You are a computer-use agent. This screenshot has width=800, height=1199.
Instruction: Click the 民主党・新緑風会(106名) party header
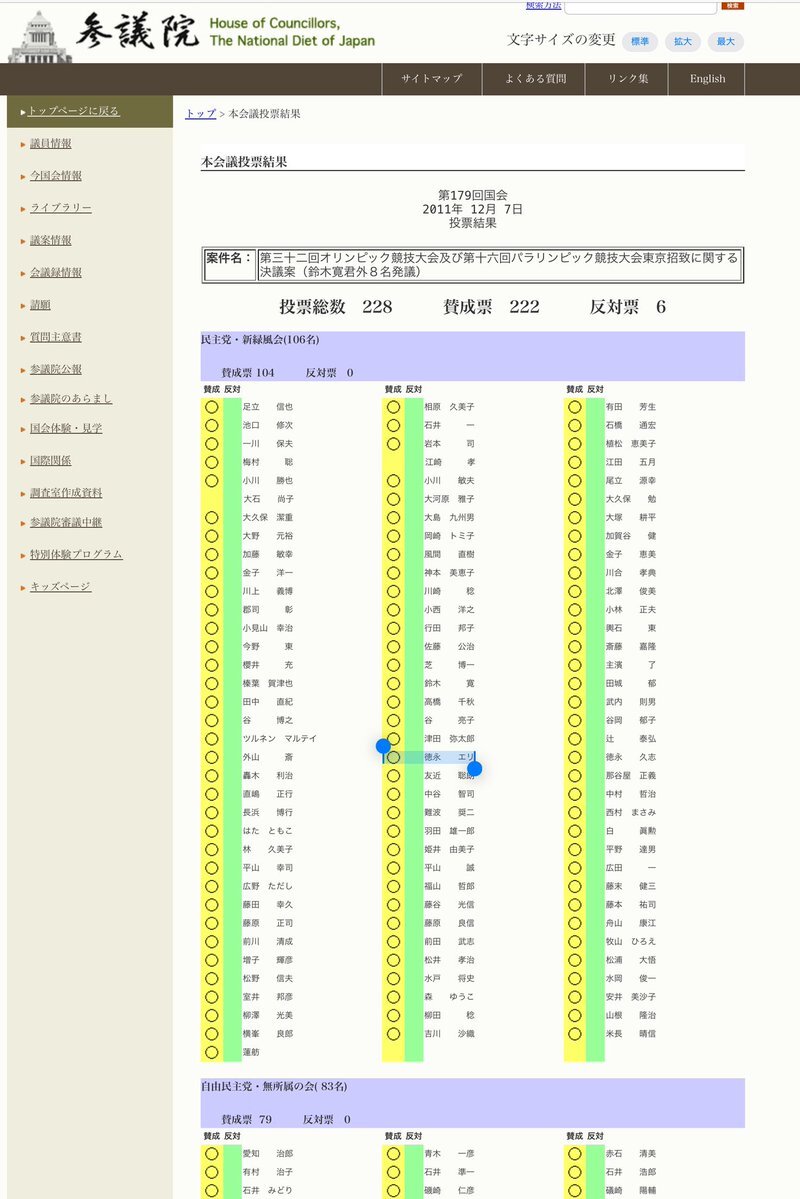[260, 340]
